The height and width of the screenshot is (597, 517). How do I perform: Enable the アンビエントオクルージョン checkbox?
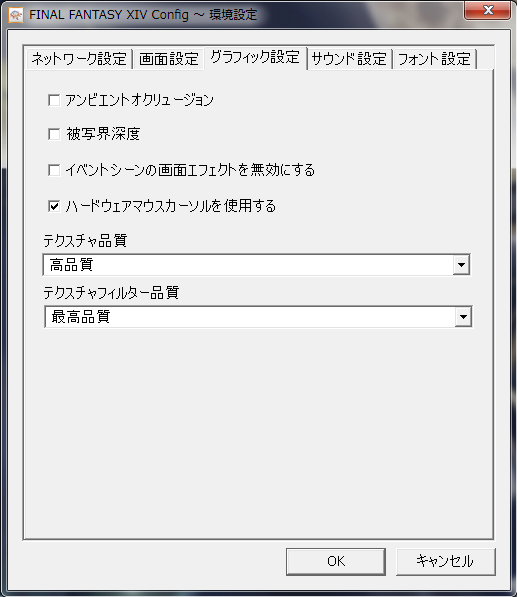click(54, 101)
